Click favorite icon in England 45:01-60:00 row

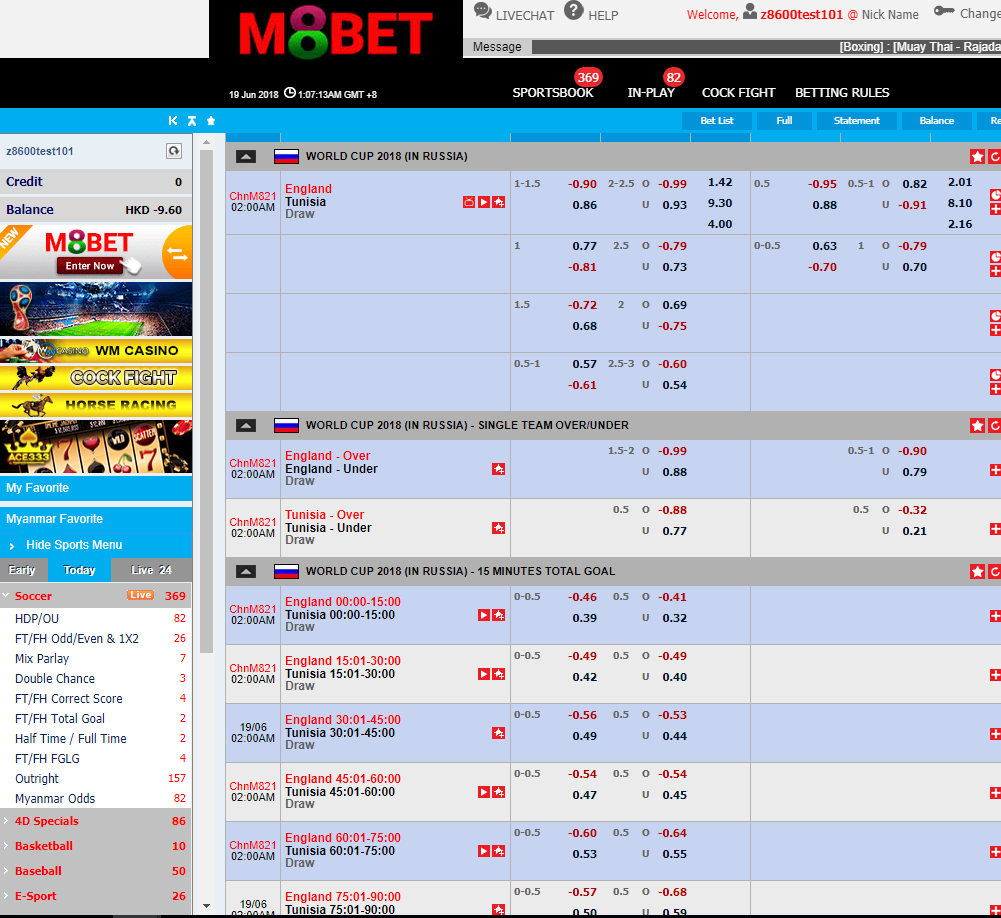coord(499,792)
